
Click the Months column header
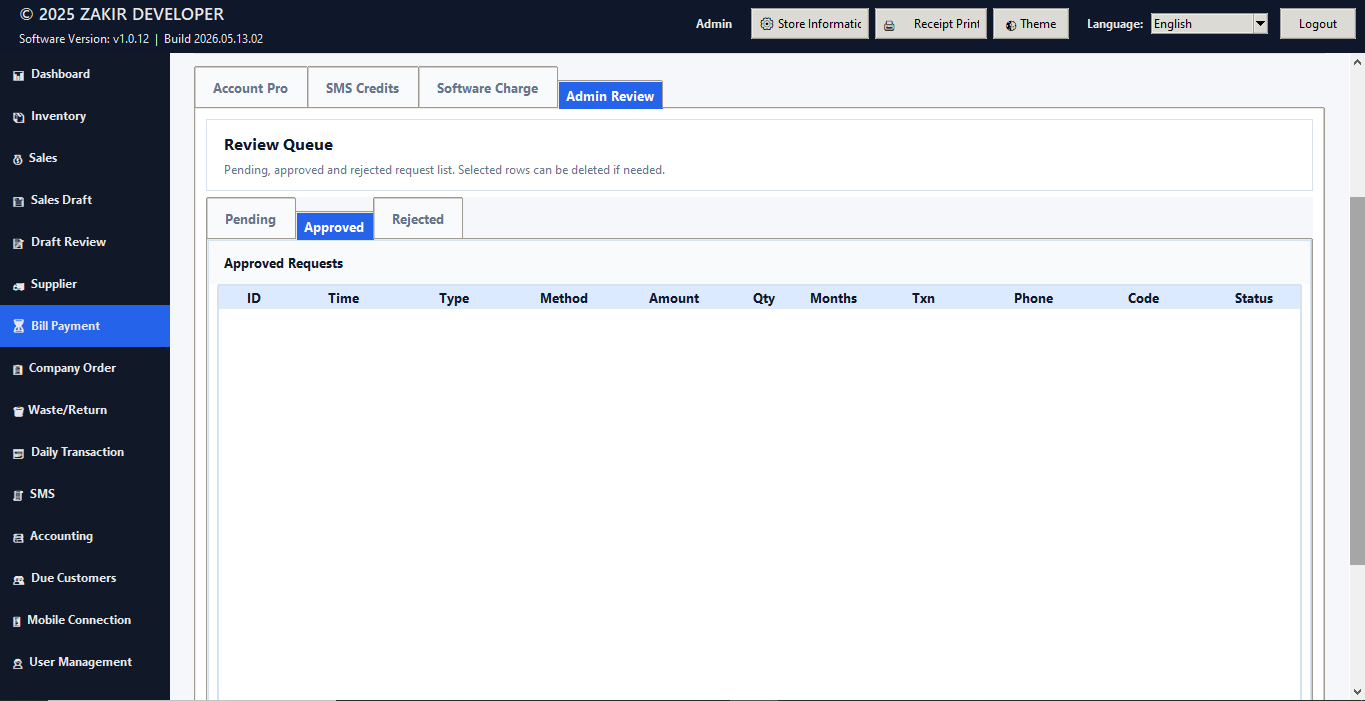(x=834, y=298)
